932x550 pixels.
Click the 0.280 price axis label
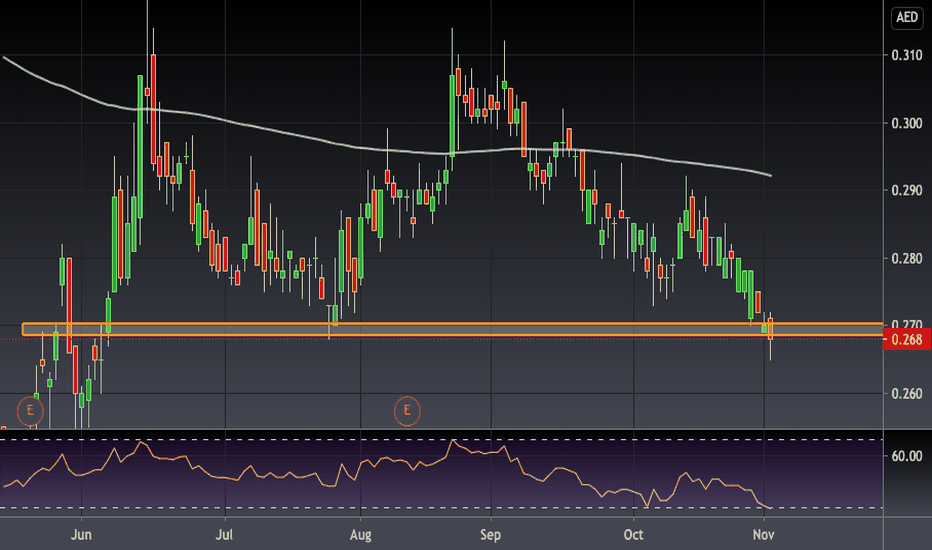(906, 258)
